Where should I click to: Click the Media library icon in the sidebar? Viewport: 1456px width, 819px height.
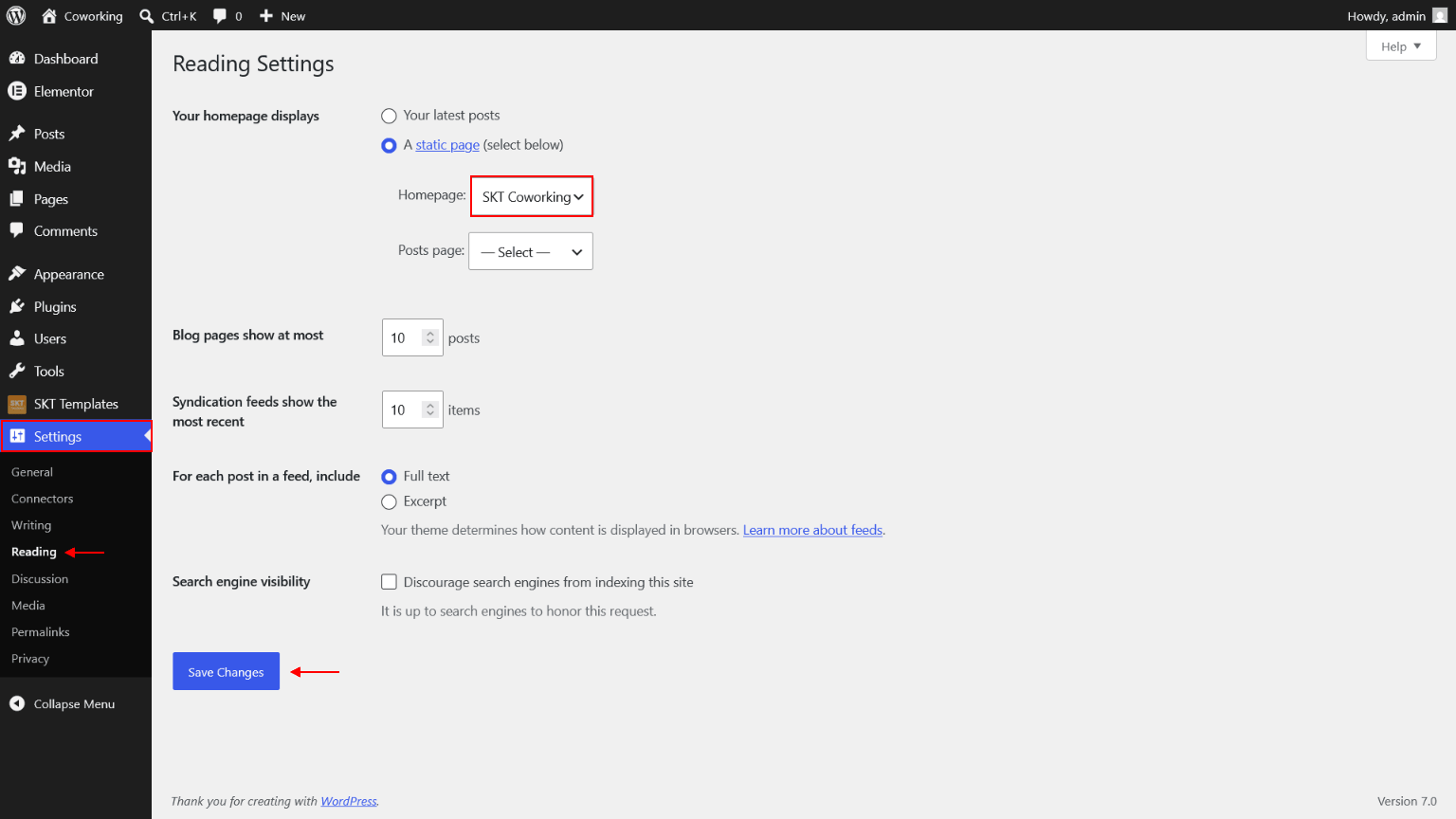click(x=17, y=166)
